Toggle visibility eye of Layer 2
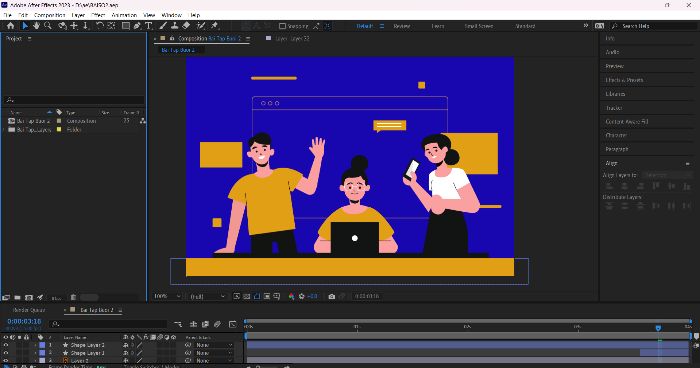700x368 pixels. (x=6, y=360)
